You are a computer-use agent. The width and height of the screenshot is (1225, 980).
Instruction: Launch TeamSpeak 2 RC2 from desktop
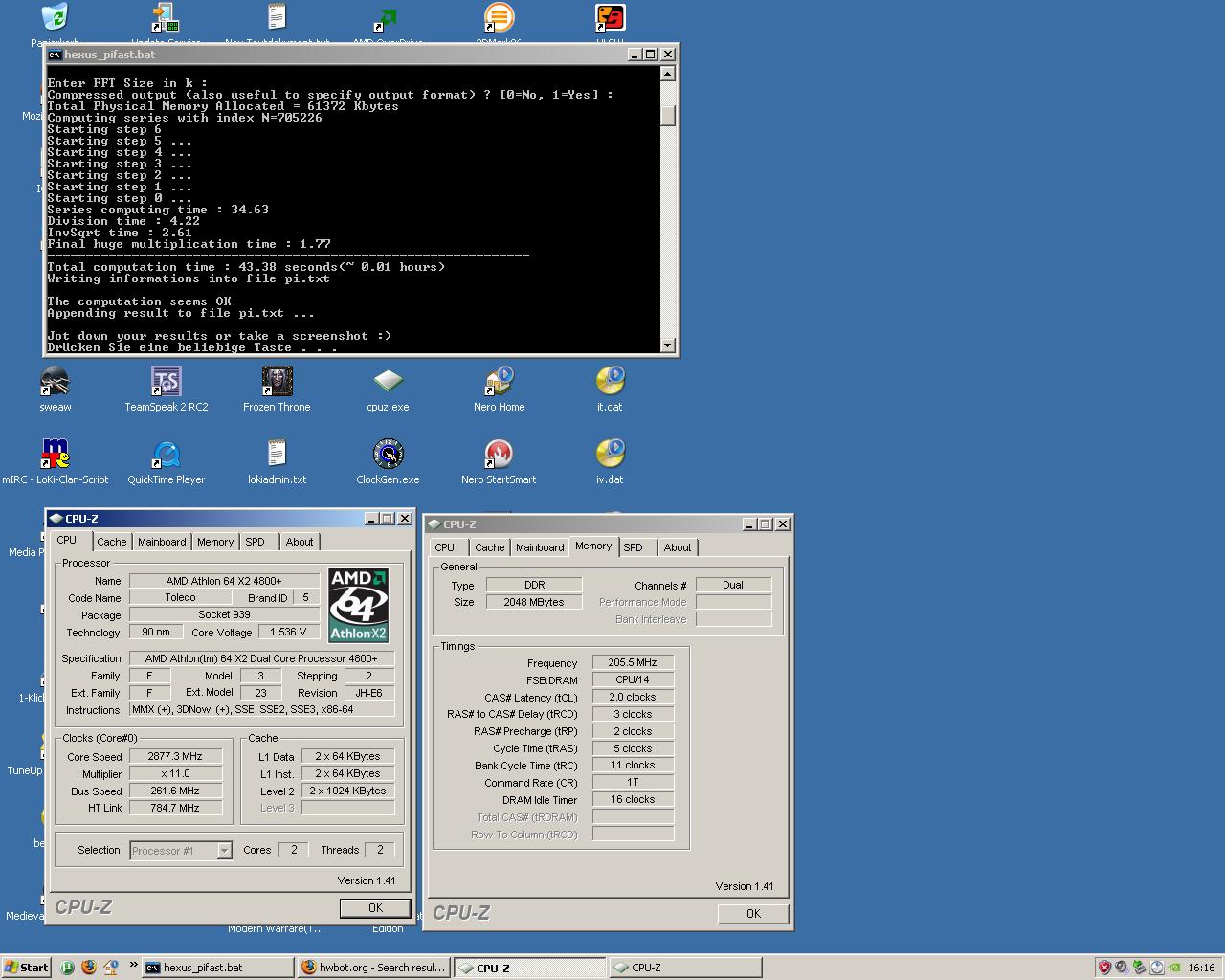tap(166, 381)
